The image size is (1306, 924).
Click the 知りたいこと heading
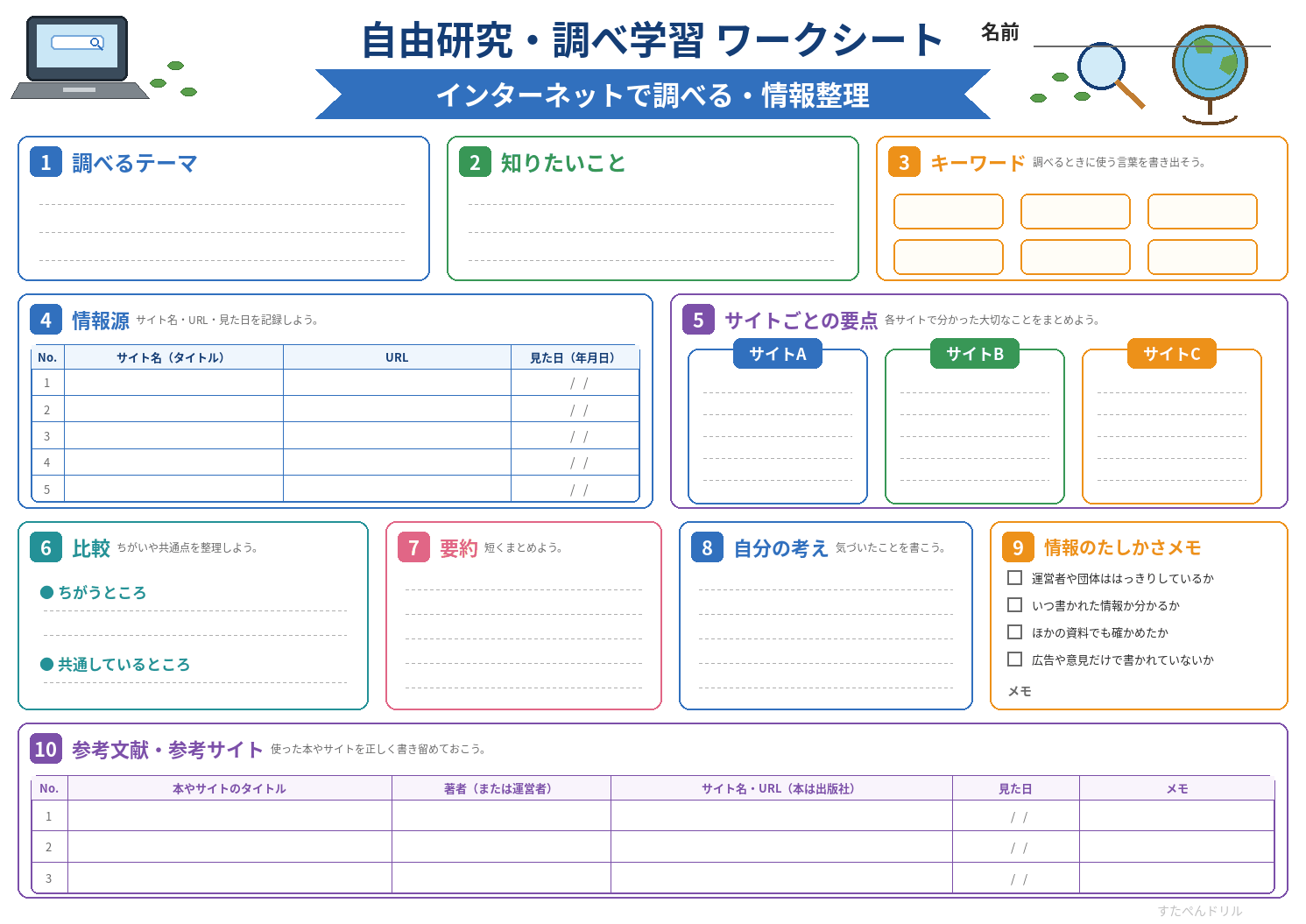[563, 163]
